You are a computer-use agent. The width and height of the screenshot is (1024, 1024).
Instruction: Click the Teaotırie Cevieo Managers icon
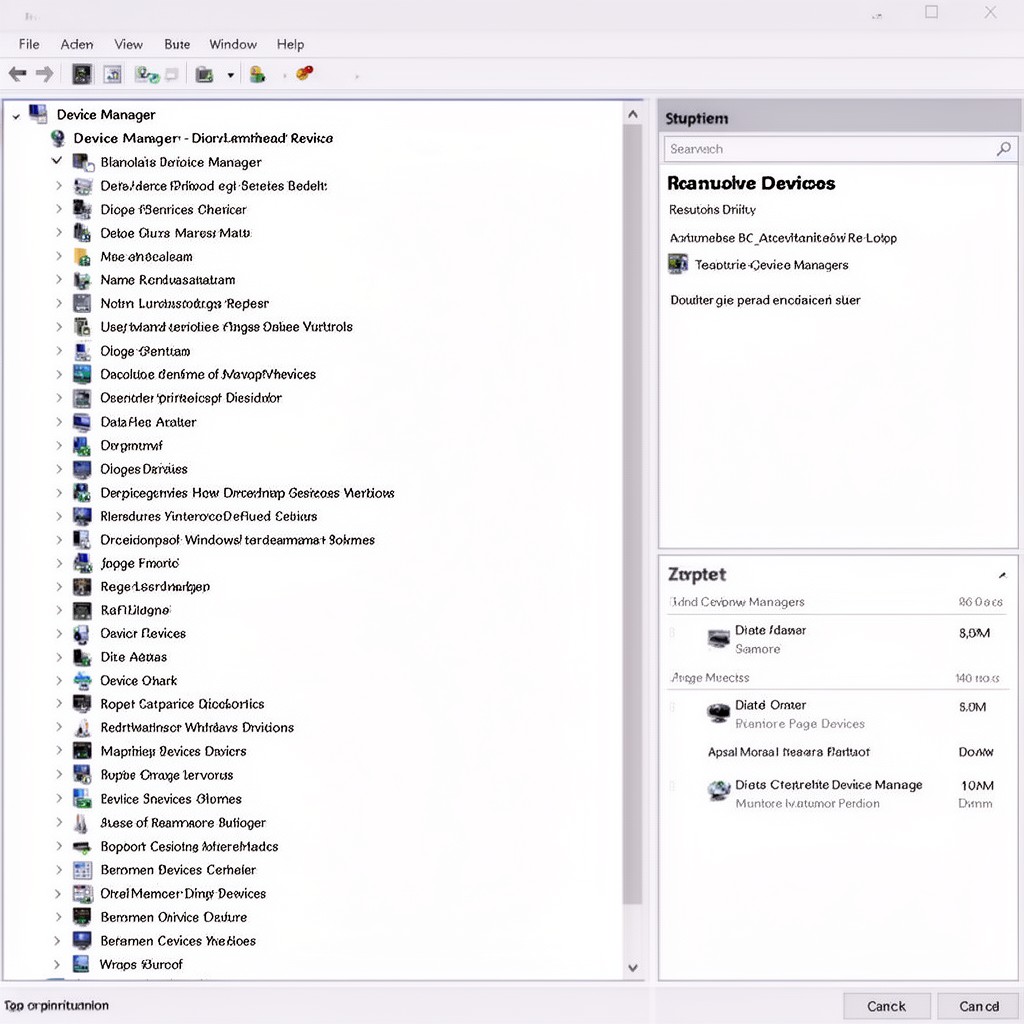click(678, 264)
